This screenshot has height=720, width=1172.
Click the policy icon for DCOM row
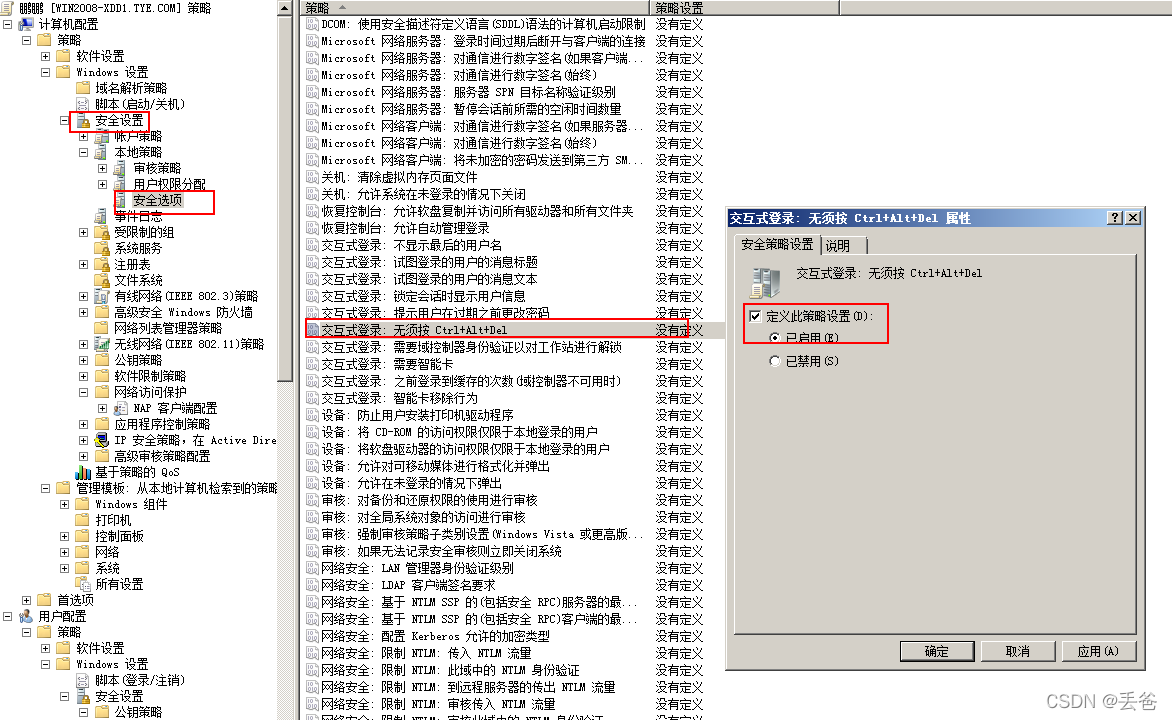[x=312, y=24]
